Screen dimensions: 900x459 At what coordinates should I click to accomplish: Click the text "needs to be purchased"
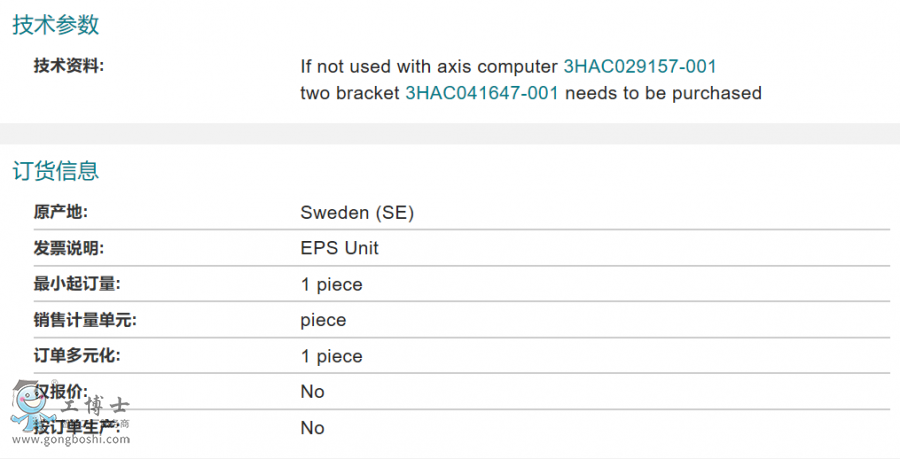[x=663, y=93]
